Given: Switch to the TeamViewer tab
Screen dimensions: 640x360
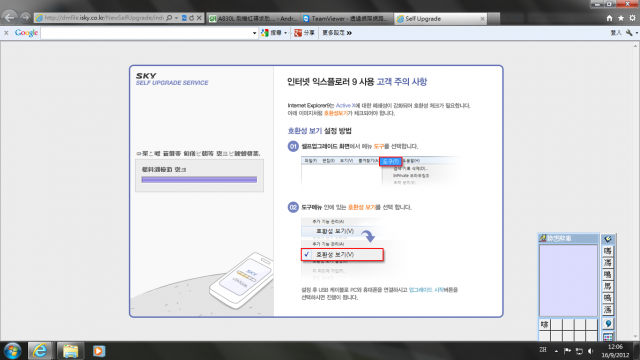Looking at the screenshot, I should (347, 18).
